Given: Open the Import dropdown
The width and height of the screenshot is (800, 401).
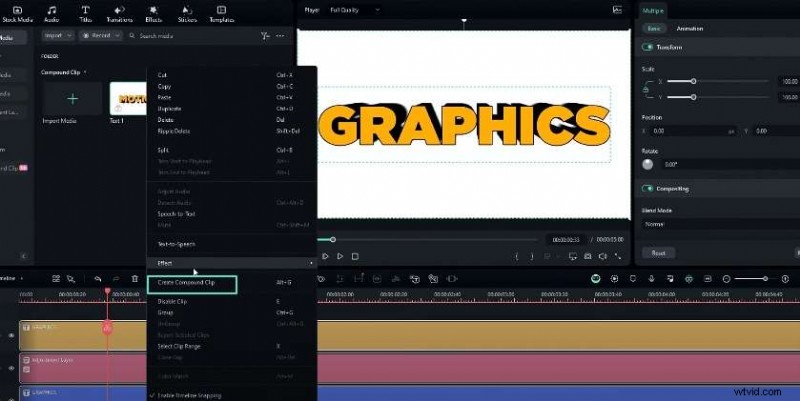Looking at the screenshot, I should tap(58, 36).
